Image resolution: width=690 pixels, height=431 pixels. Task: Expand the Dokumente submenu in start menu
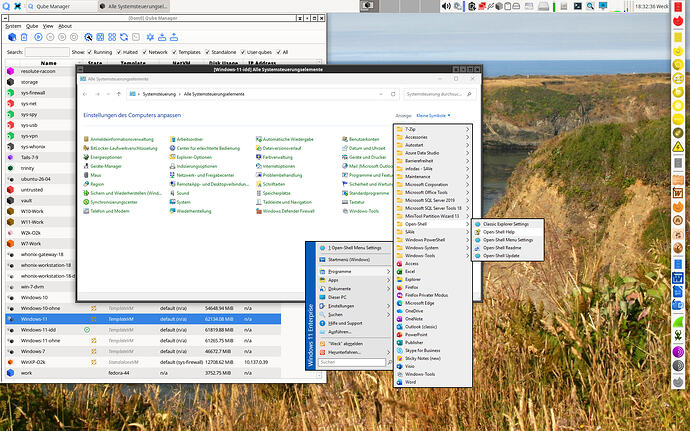click(355, 289)
